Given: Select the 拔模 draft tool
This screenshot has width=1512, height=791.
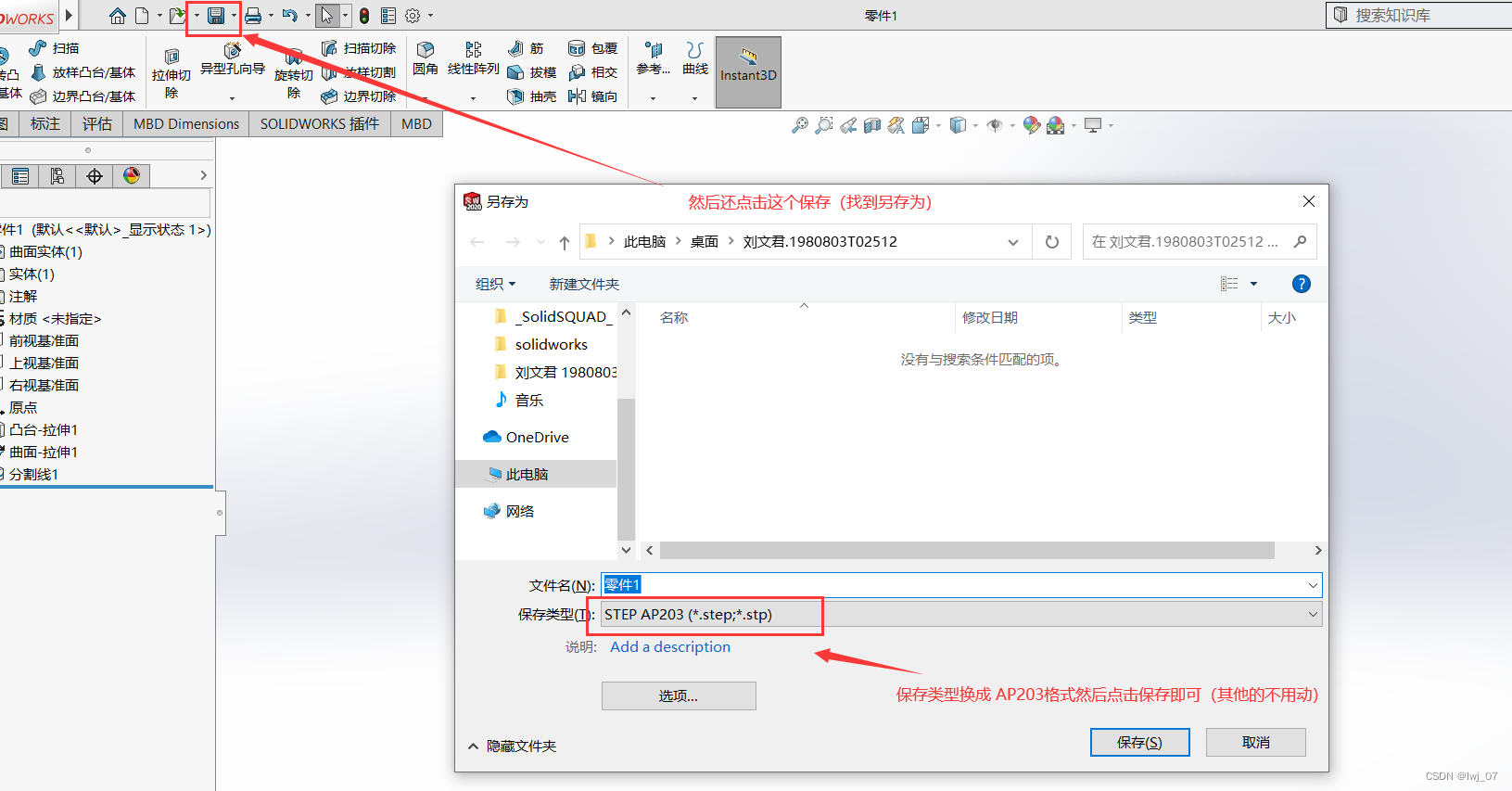Looking at the screenshot, I should pyautogui.click(x=532, y=72).
